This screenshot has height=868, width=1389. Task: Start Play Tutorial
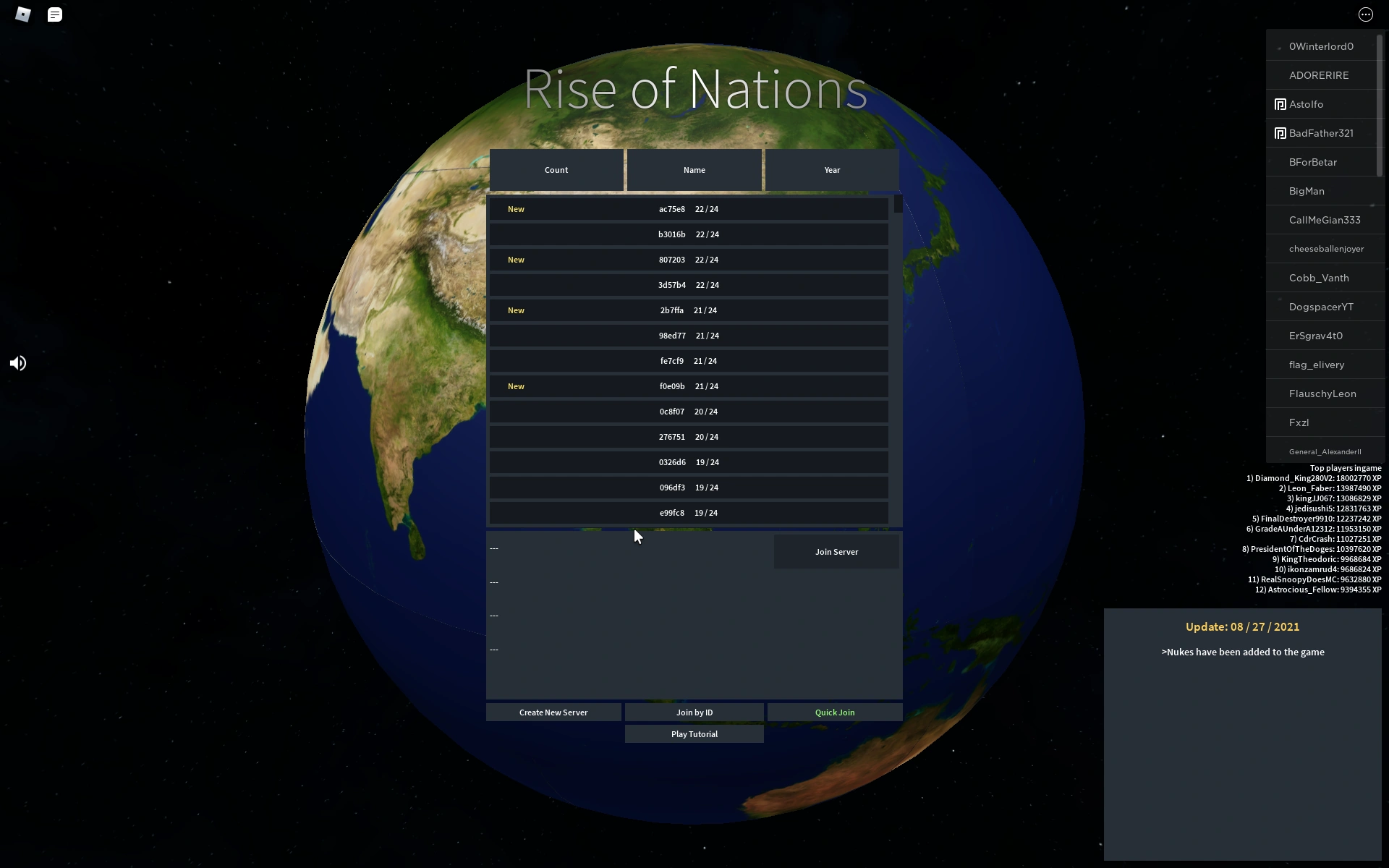[x=694, y=734]
